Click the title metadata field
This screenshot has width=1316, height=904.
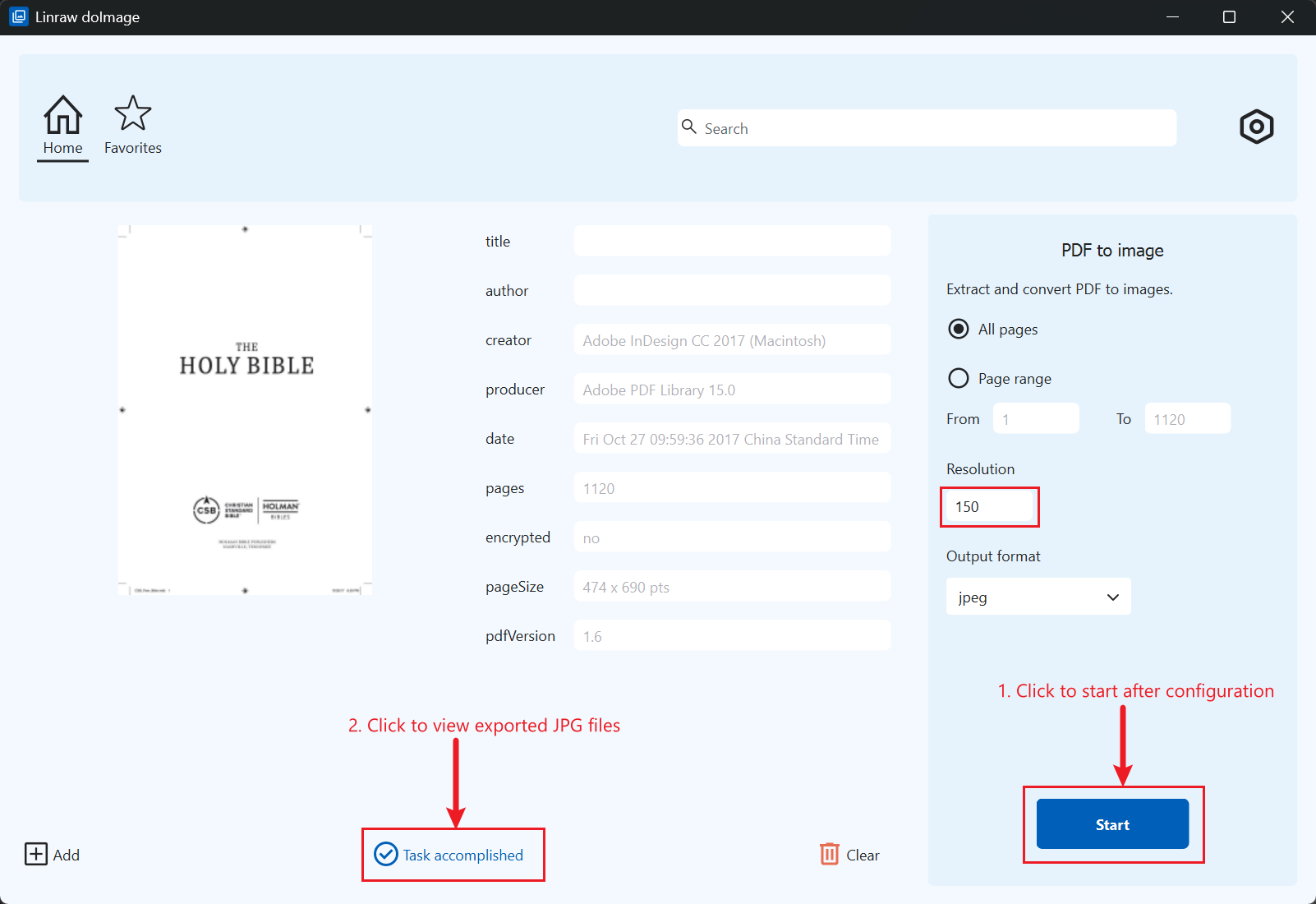click(x=731, y=242)
